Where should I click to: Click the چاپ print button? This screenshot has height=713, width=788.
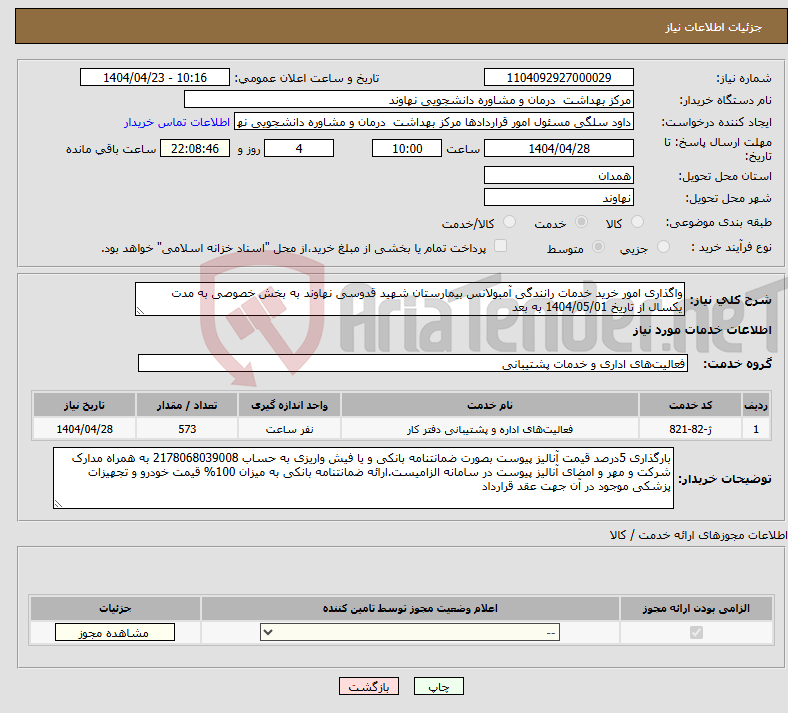tap(439, 686)
